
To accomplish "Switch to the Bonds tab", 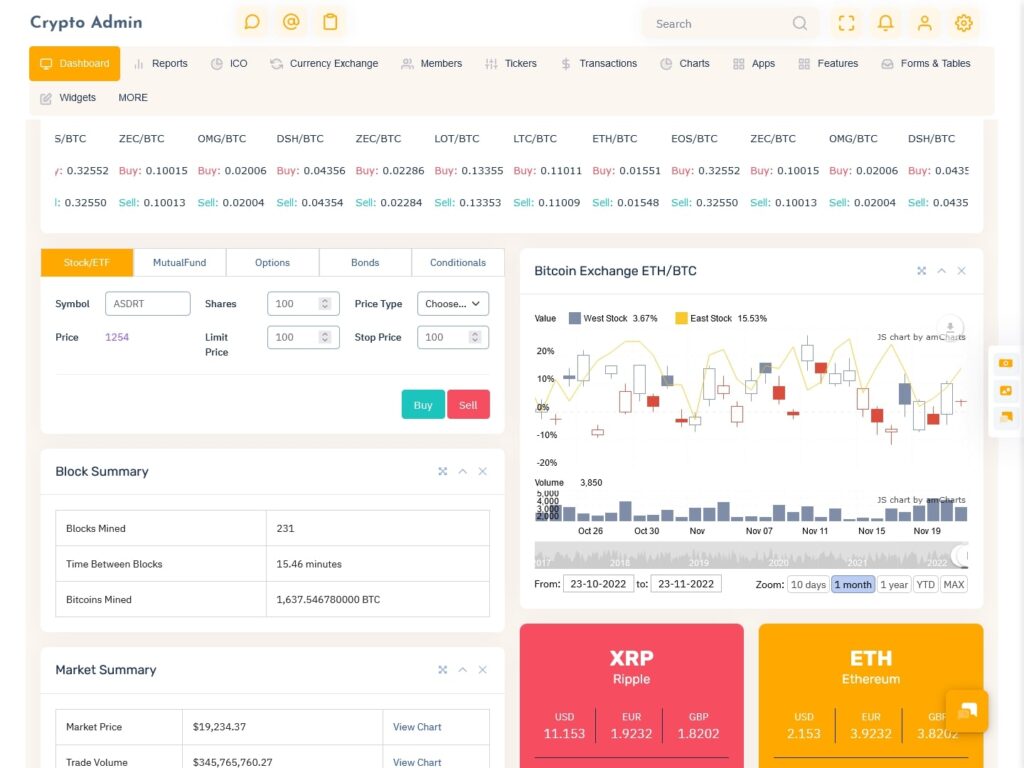I will pyautogui.click(x=365, y=263).
